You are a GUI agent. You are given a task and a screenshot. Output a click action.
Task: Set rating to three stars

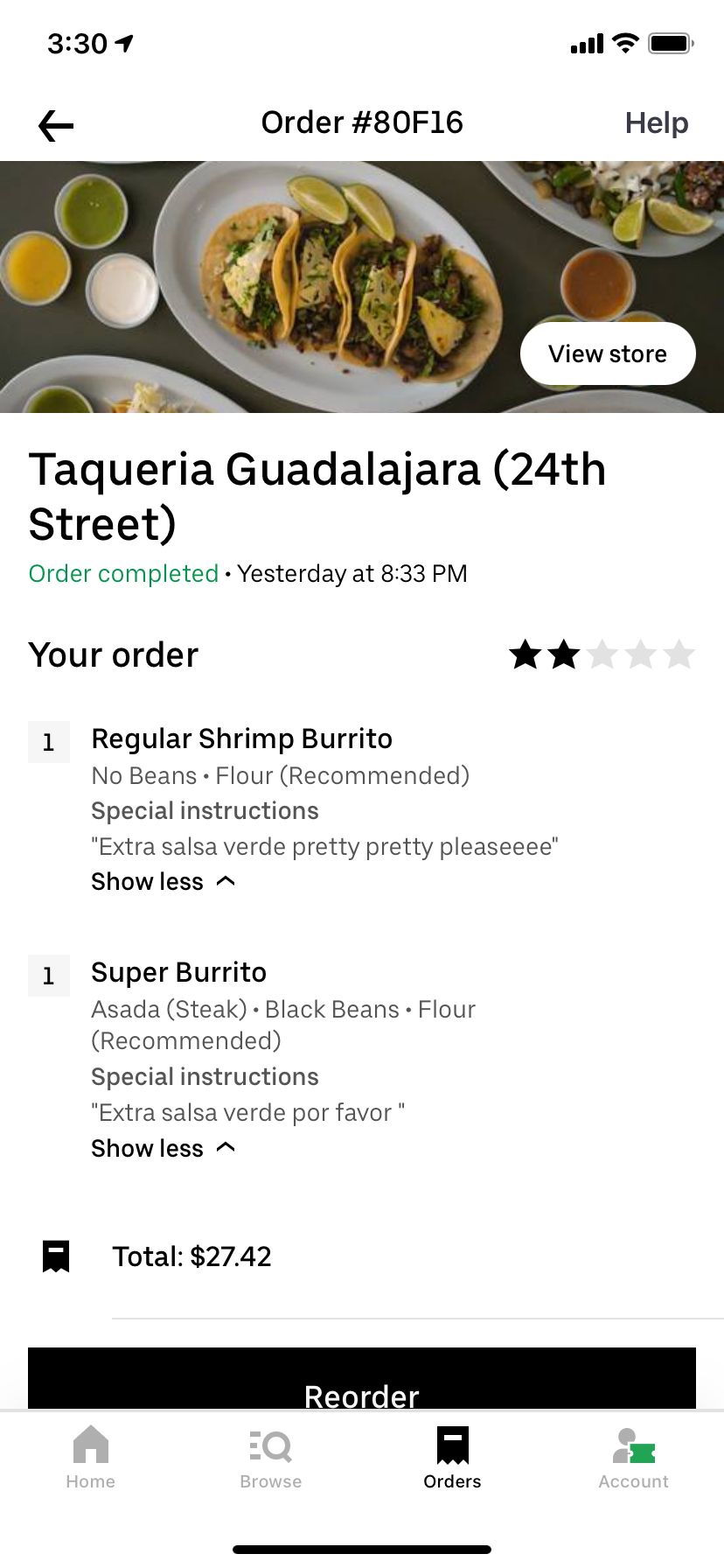[602, 654]
